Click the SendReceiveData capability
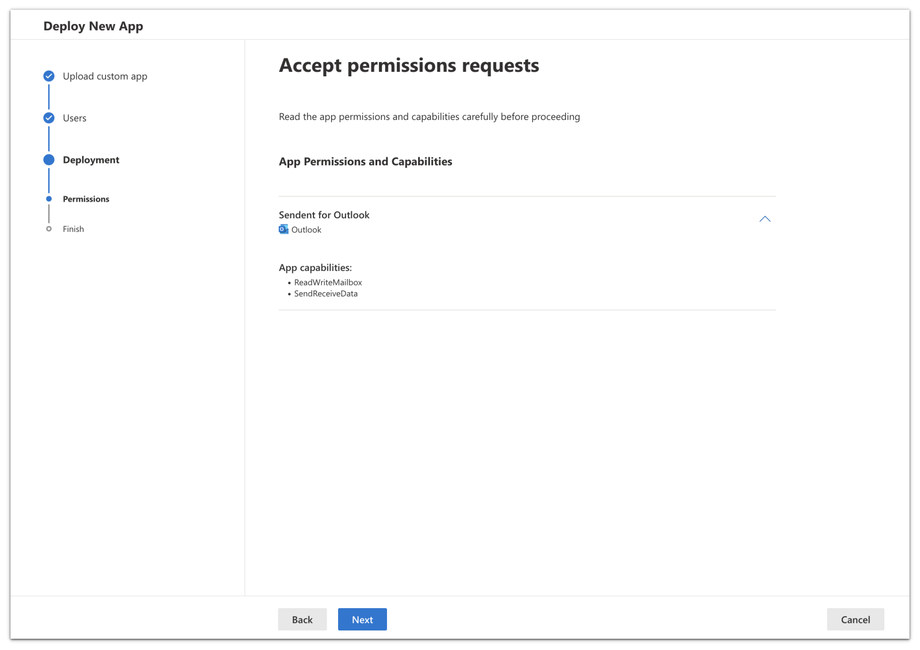This screenshot has width=920, height=650. click(x=326, y=294)
